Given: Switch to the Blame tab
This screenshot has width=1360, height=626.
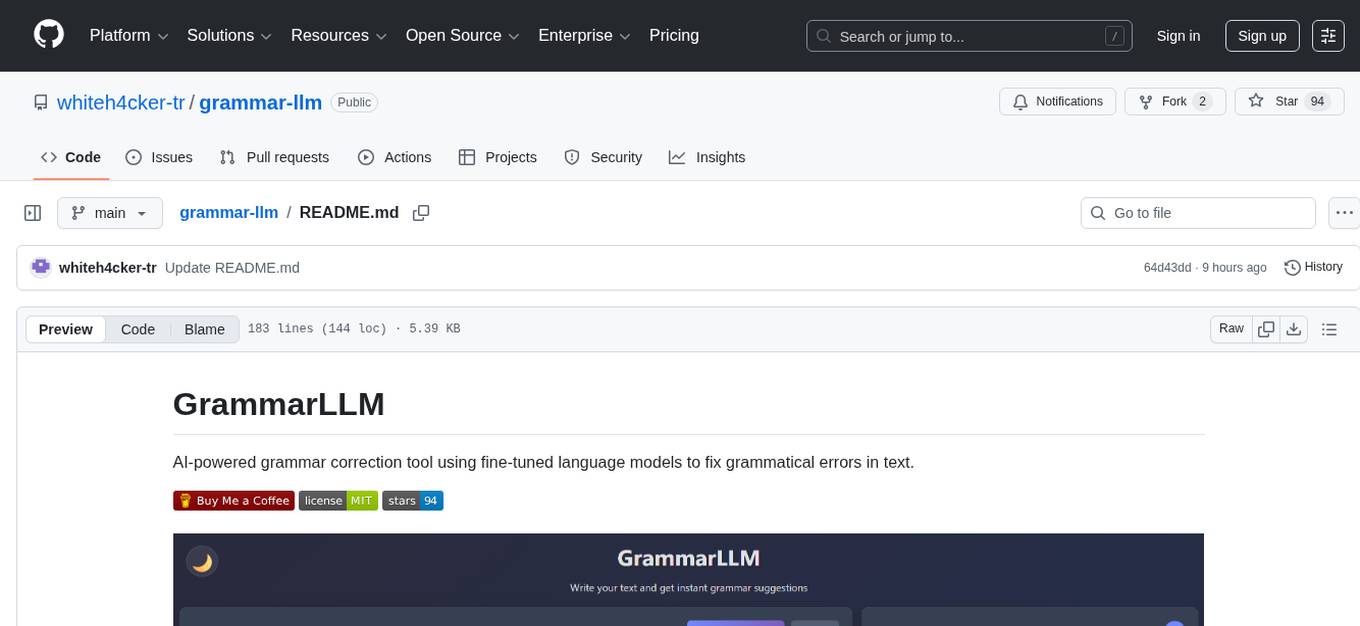Looking at the screenshot, I should (204, 329).
